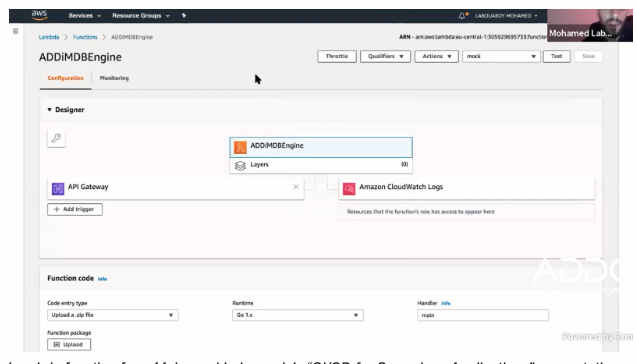Select Amazon CloudWatch Logs resource
Screen dimensions: 637x364
click(467, 188)
